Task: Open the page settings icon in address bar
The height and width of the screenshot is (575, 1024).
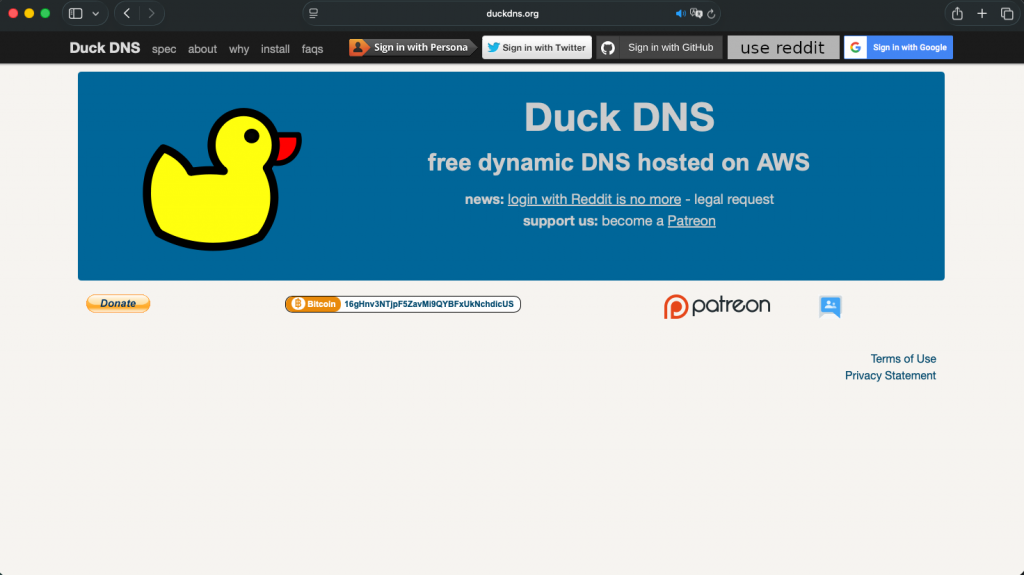Action: point(314,14)
